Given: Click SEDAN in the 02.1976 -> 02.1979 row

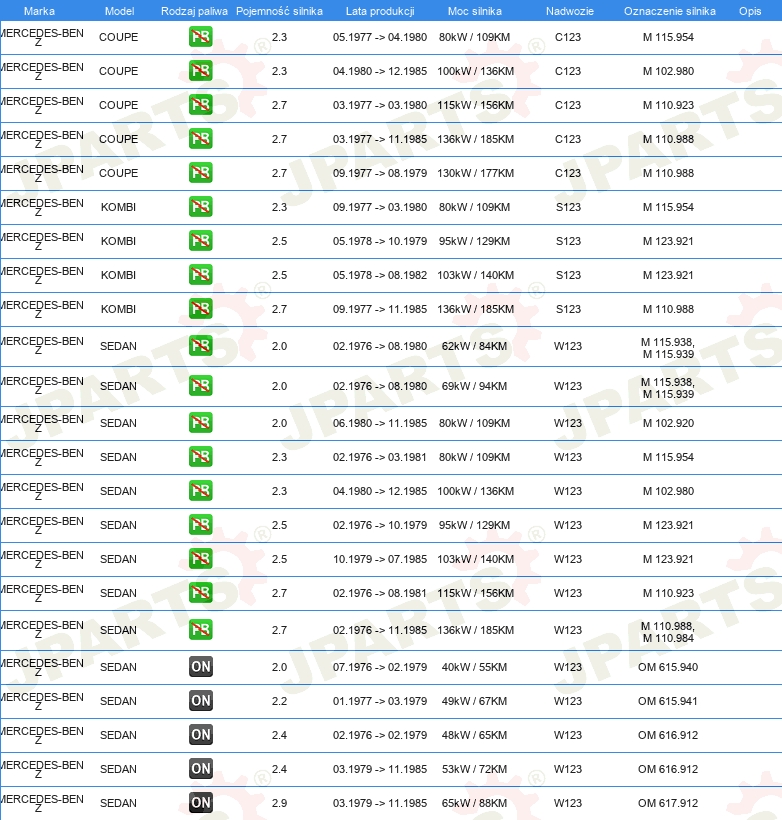Looking at the screenshot, I should (118, 735).
